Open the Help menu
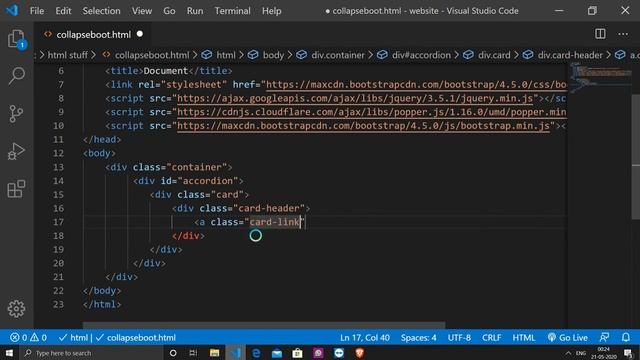Screen dimensions: 640x360 pyautogui.click(x=271, y=11)
